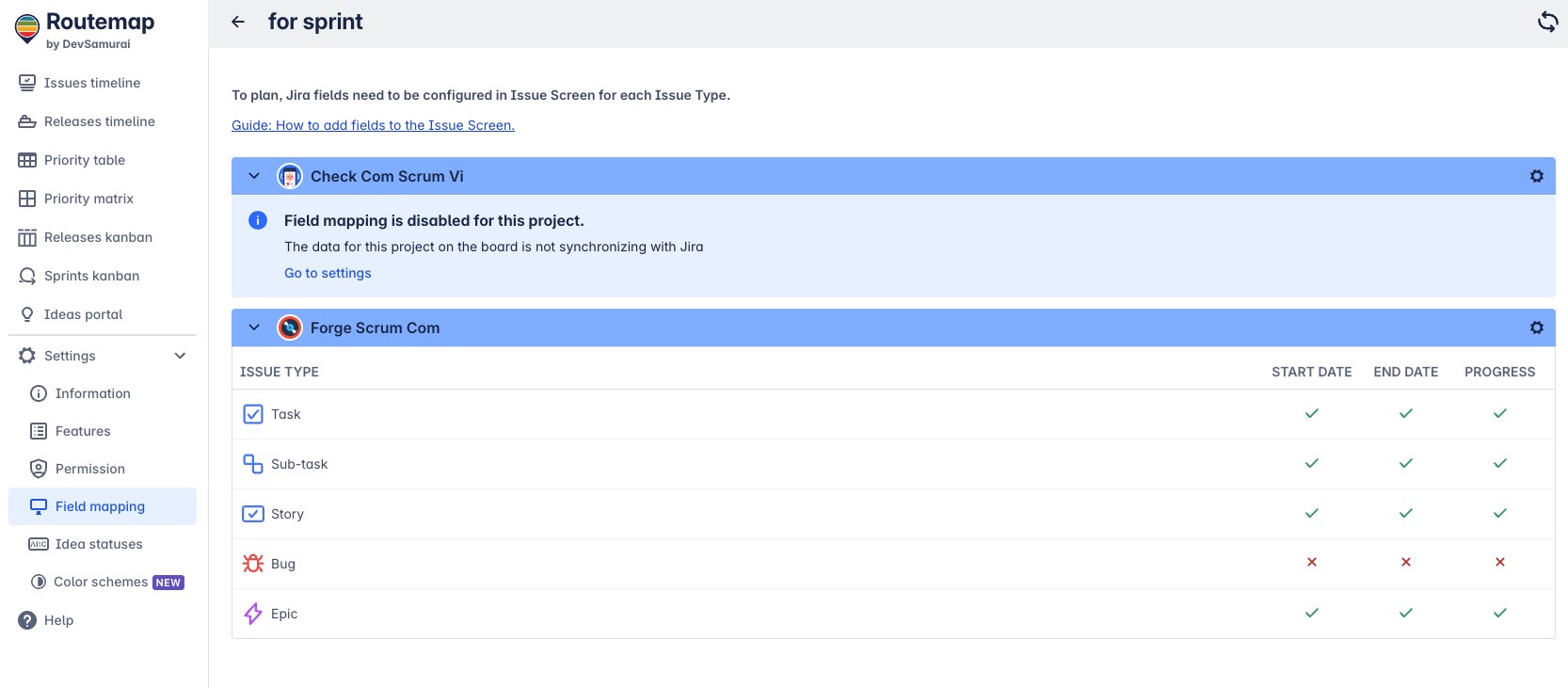Open the Issues timeline view
Image resolution: width=1568 pixels, height=688 pixels.
tap(91, 83)
